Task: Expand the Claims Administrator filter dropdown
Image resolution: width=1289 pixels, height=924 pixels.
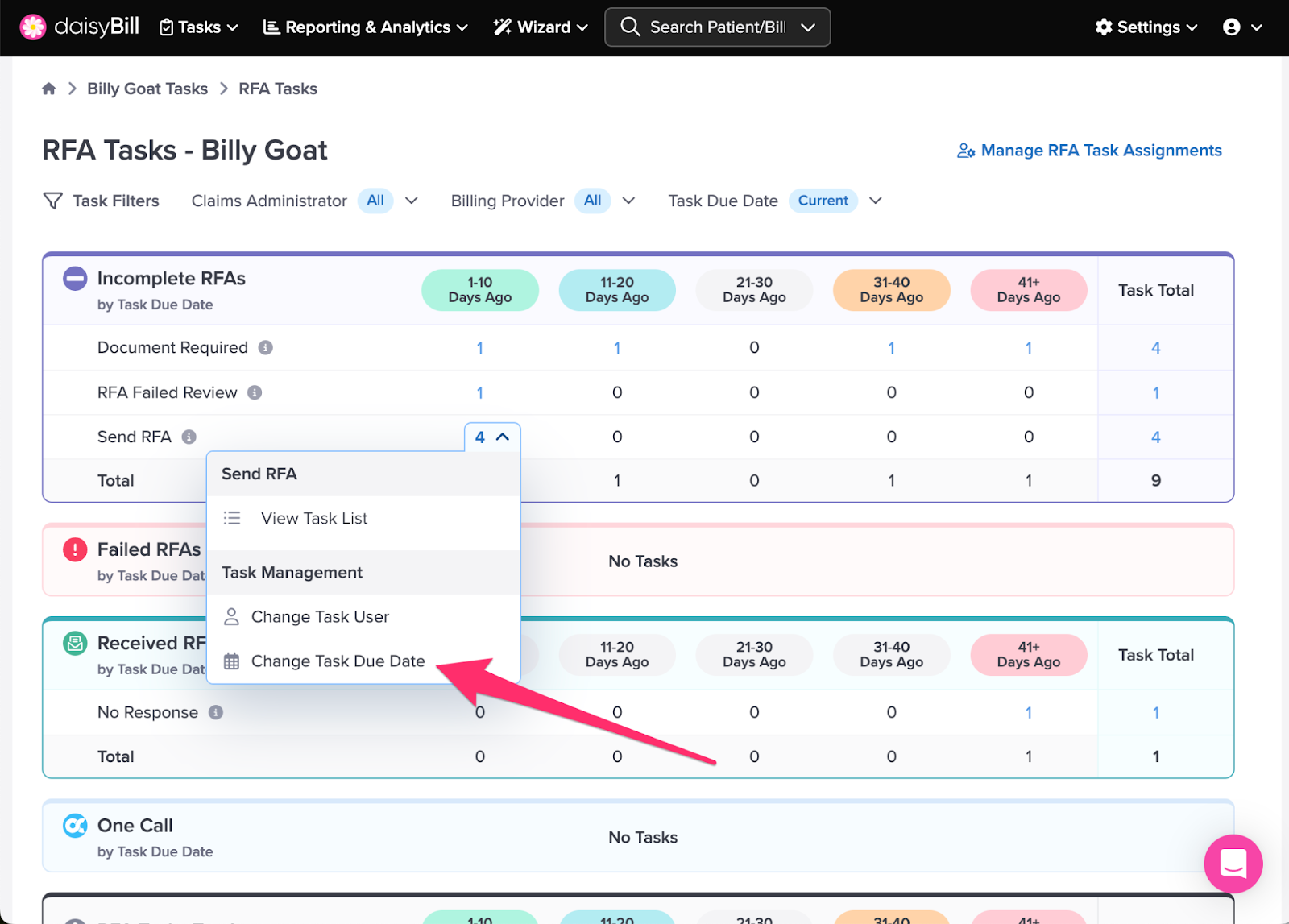Action: [411, 201]
